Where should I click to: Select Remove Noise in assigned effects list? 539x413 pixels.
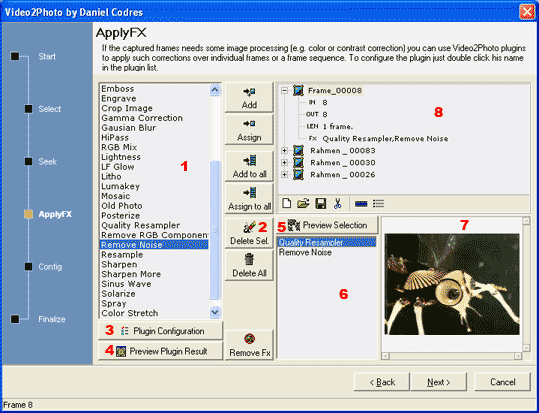point(305,252)
